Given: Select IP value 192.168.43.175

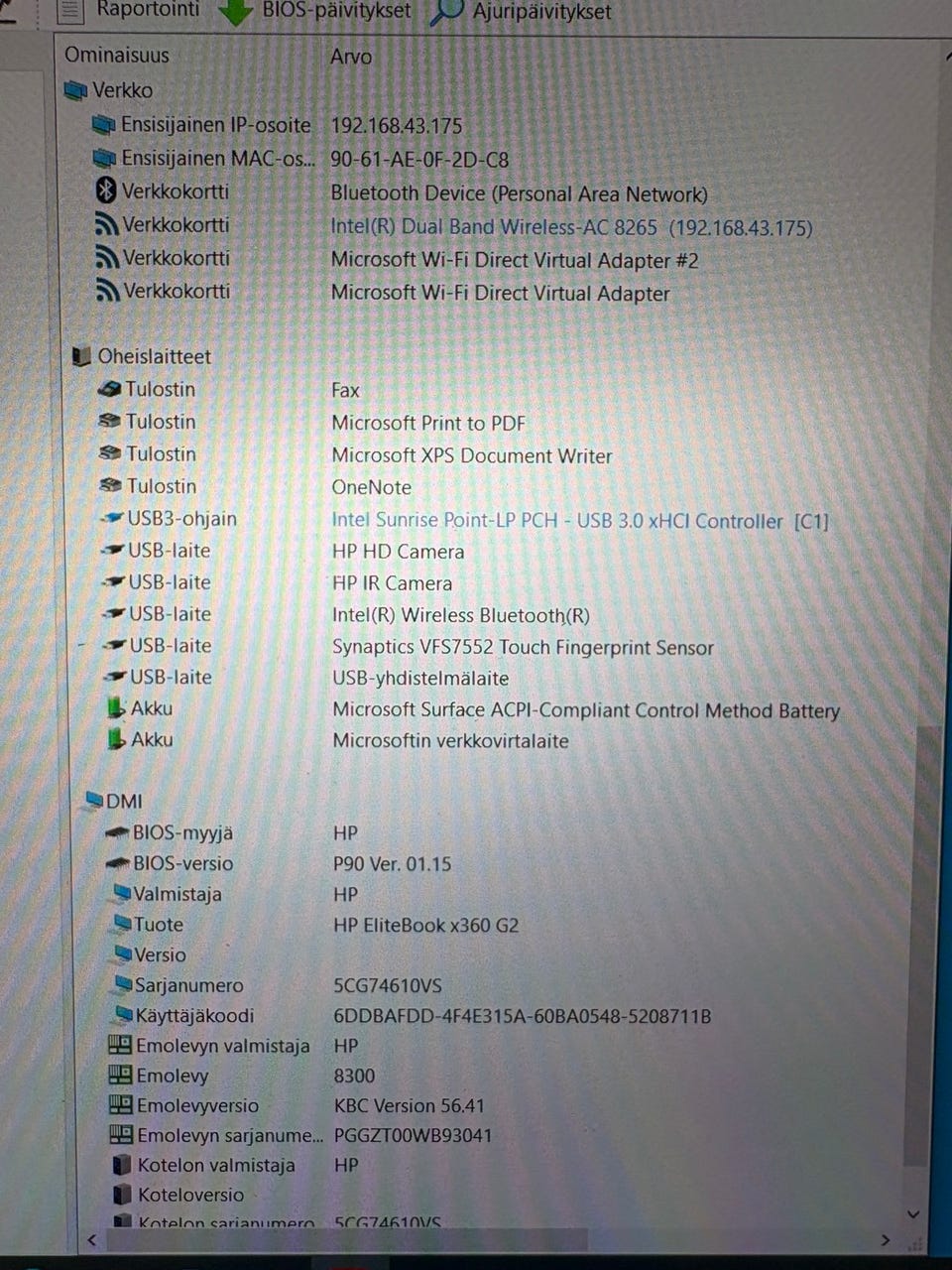Looking at the screenshot, I should (x=397, y=126).
